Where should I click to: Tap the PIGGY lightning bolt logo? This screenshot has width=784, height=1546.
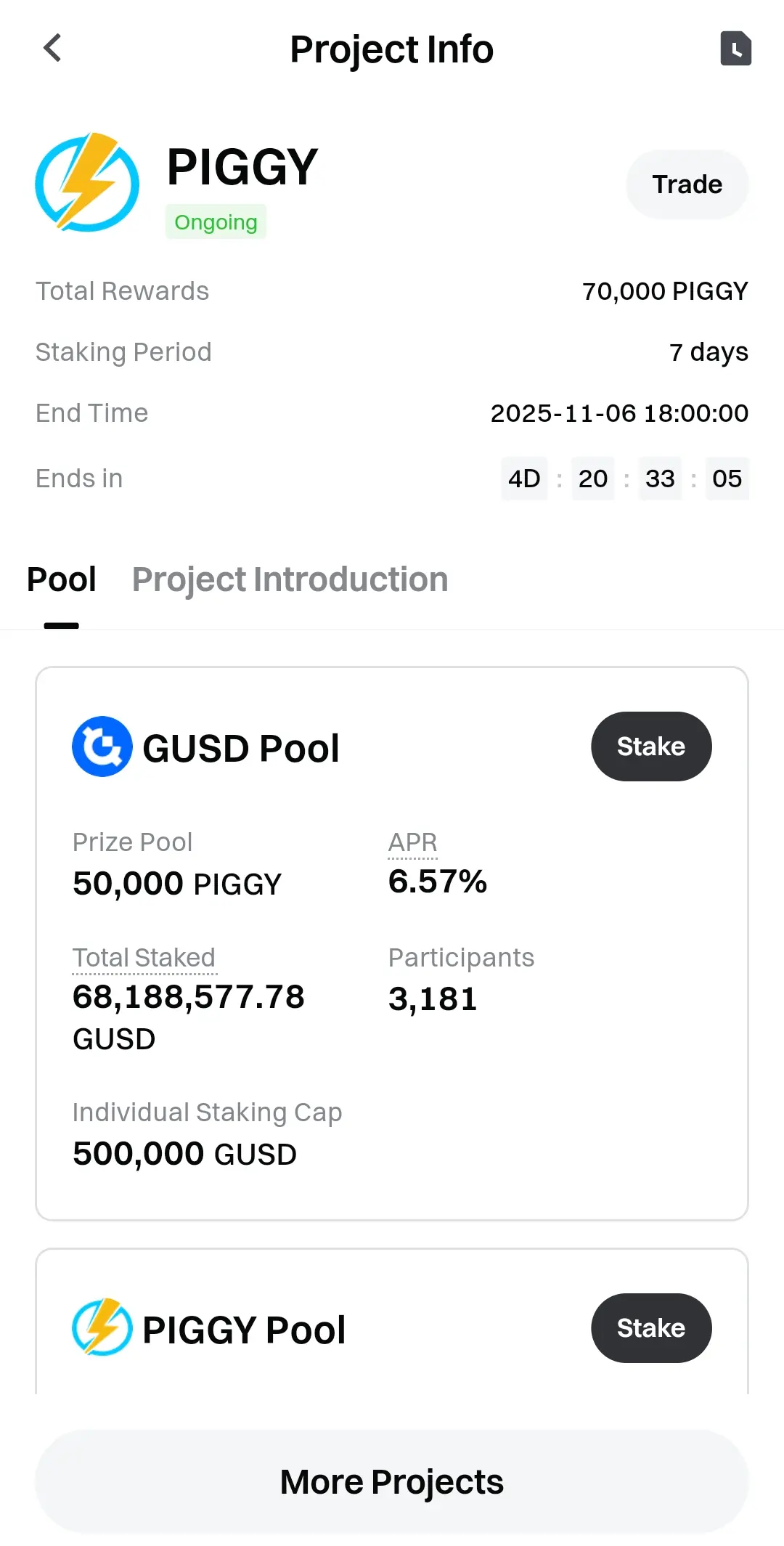87,182
